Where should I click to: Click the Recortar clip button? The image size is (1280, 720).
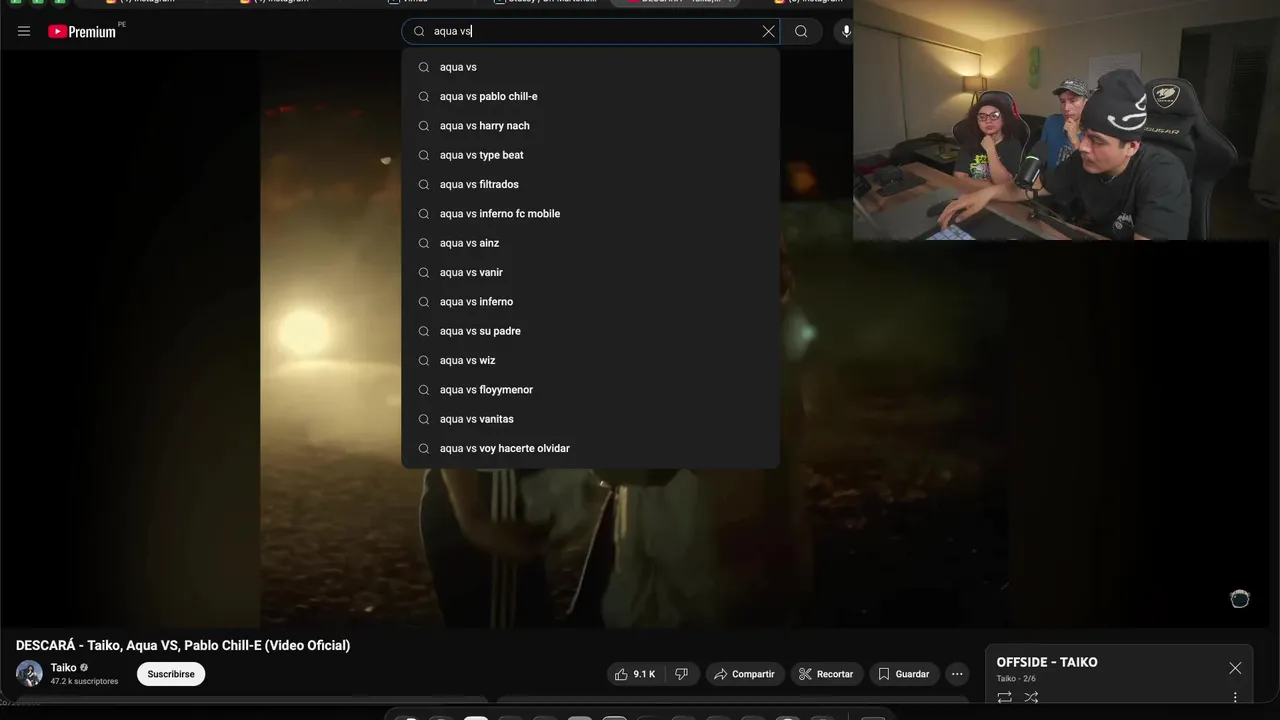click(x=827, y=674)
